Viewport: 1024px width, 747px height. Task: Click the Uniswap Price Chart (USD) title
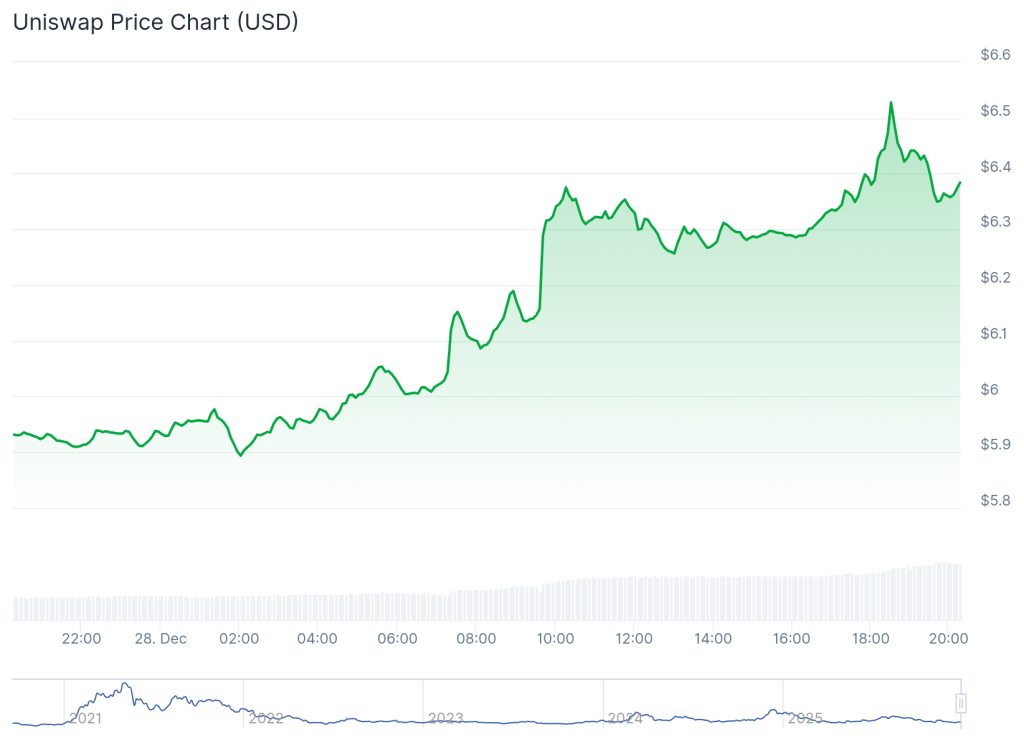(155, 22)
